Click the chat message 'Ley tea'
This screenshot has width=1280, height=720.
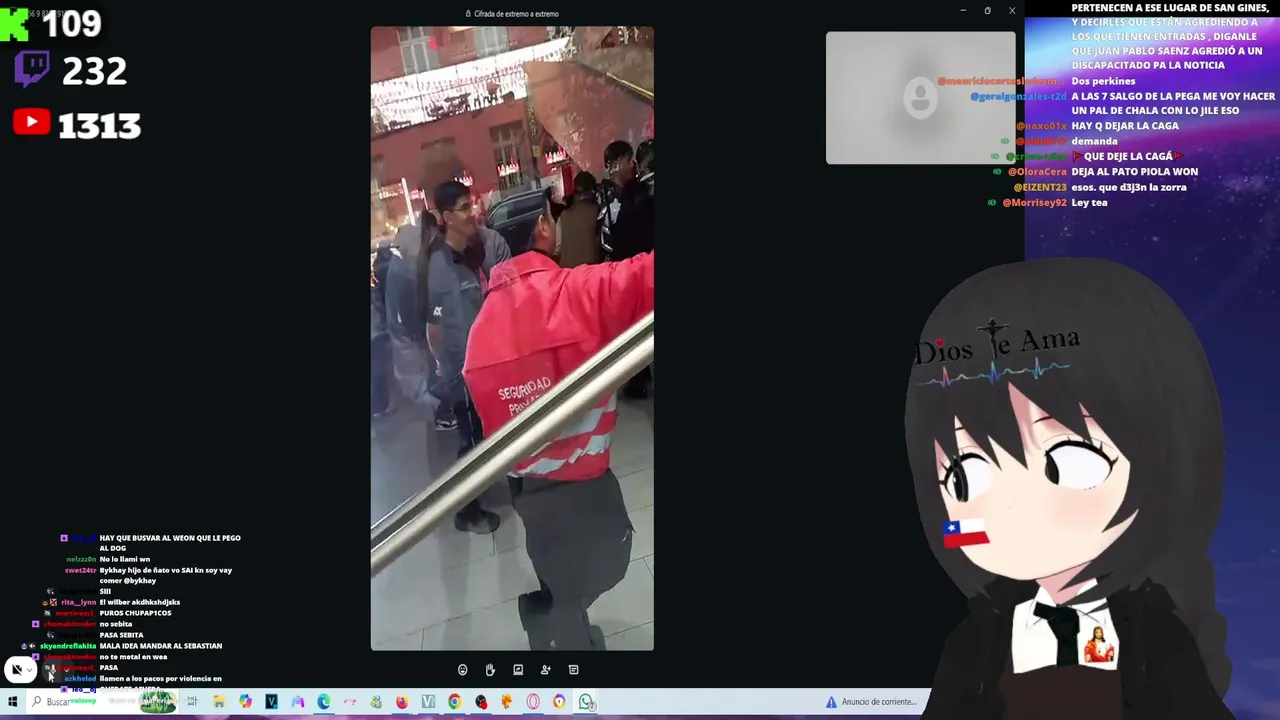pyautogui.click(x=1089, y=203)
